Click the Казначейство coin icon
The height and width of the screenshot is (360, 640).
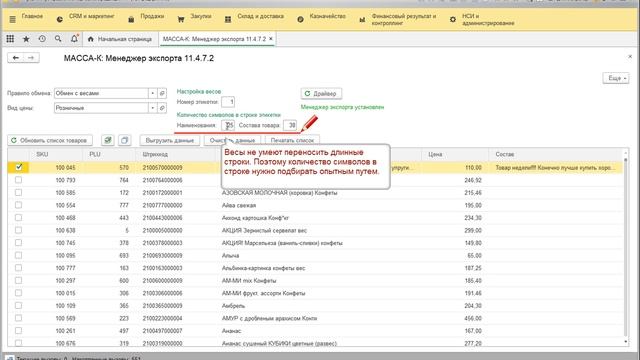pyautogui.click(x=300, y=19)
